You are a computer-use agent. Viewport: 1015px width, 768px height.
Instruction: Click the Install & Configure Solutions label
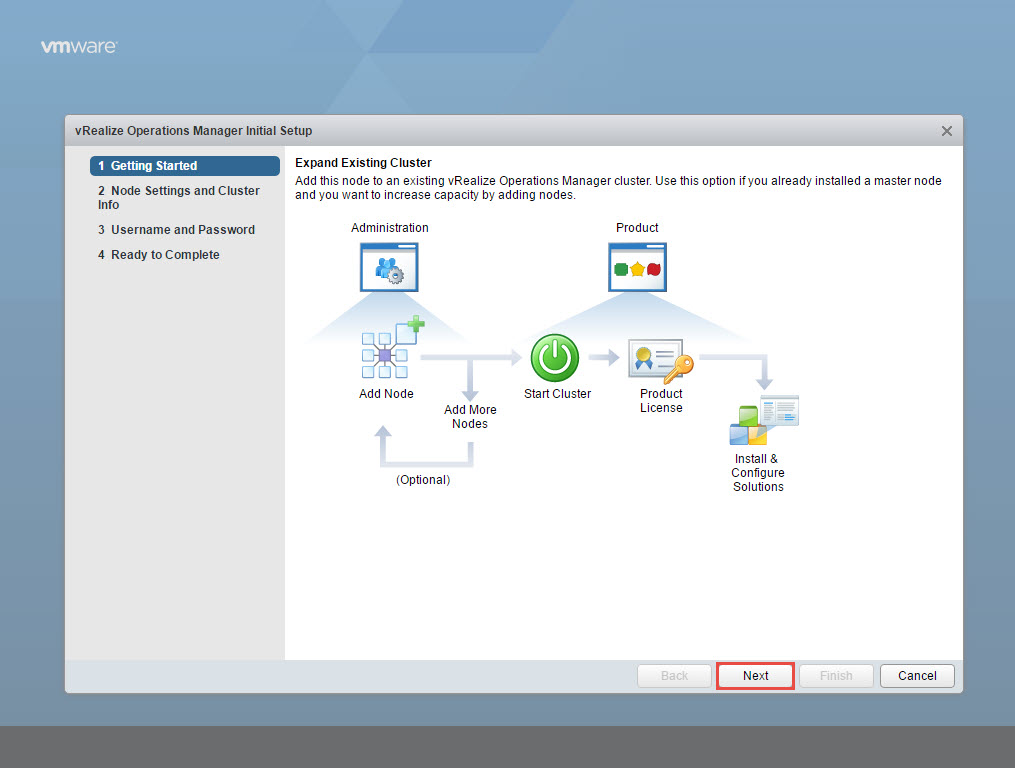pos(758,473)
